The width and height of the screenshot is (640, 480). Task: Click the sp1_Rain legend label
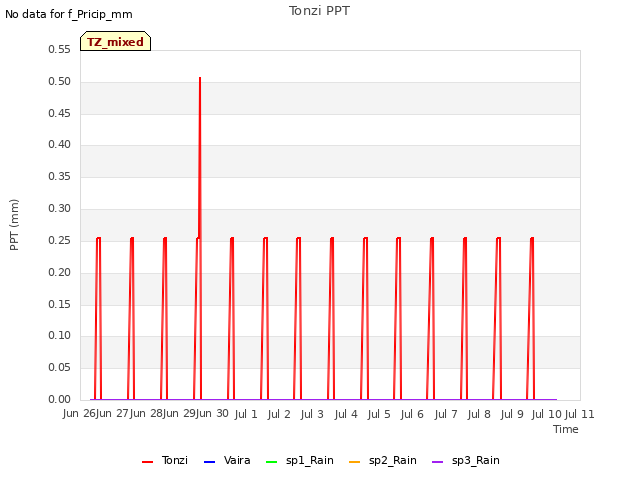click(x=309, y=461)
